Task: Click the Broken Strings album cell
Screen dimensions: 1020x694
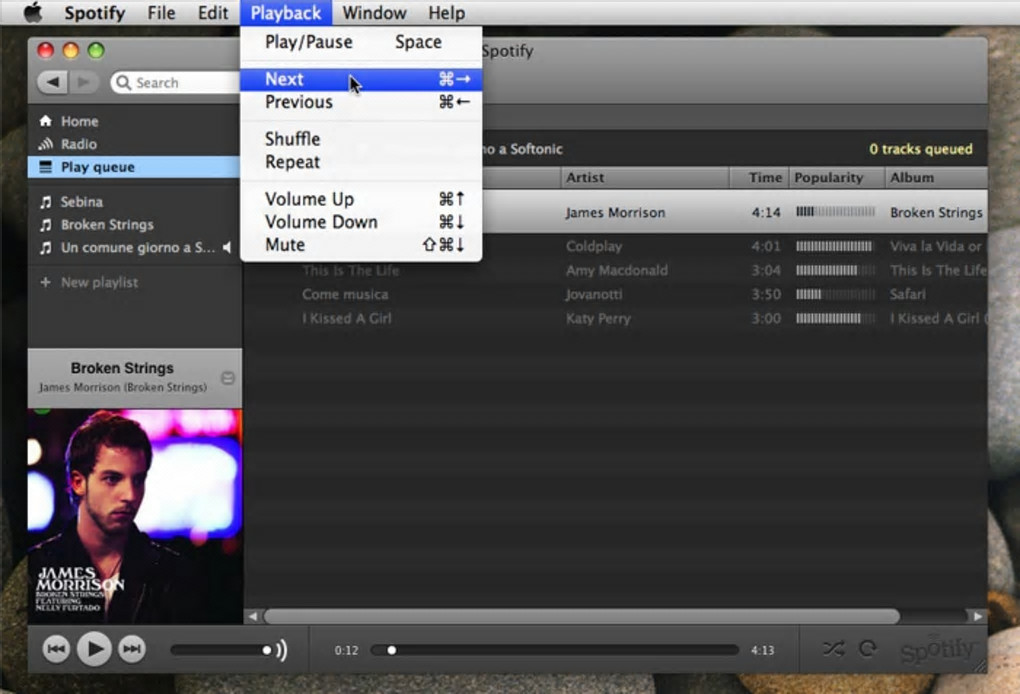Action: pos(936,213)
